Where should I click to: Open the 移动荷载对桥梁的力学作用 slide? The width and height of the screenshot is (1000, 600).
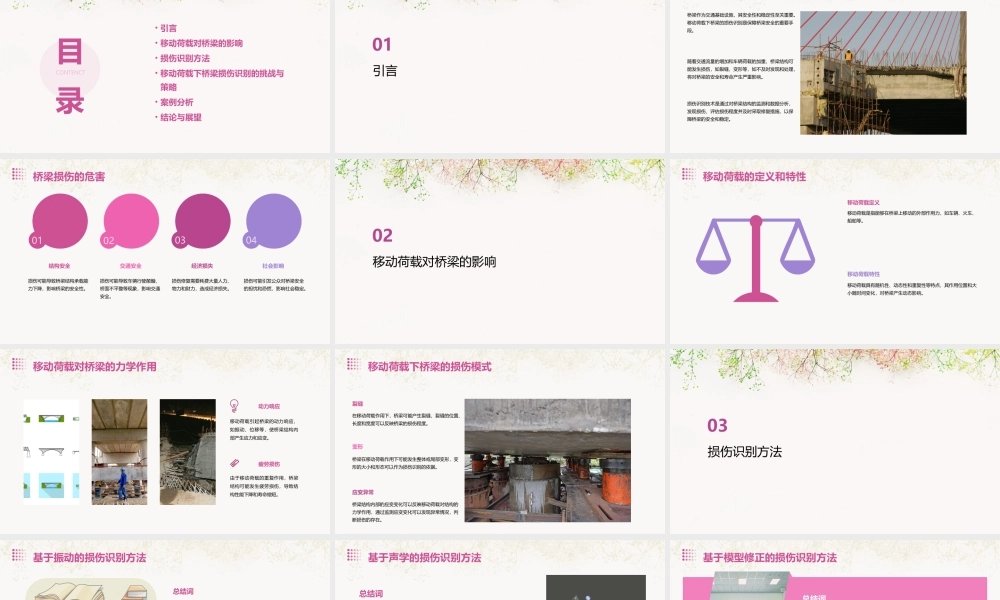(165, 441)
